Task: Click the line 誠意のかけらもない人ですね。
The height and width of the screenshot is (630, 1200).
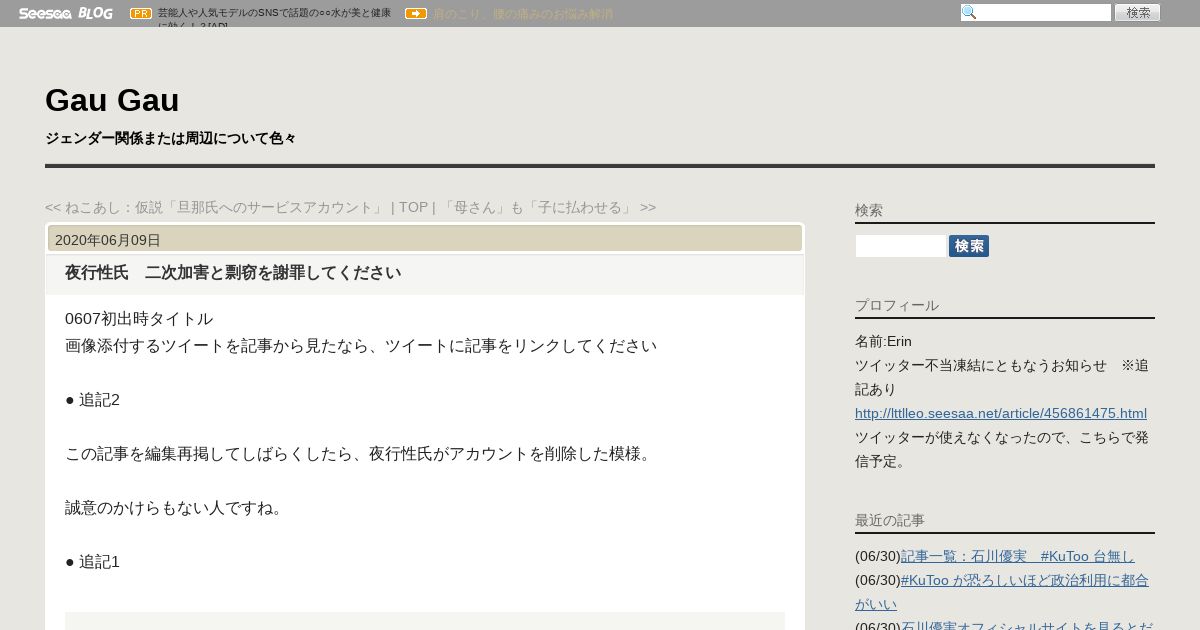Action: pos(175,508)
